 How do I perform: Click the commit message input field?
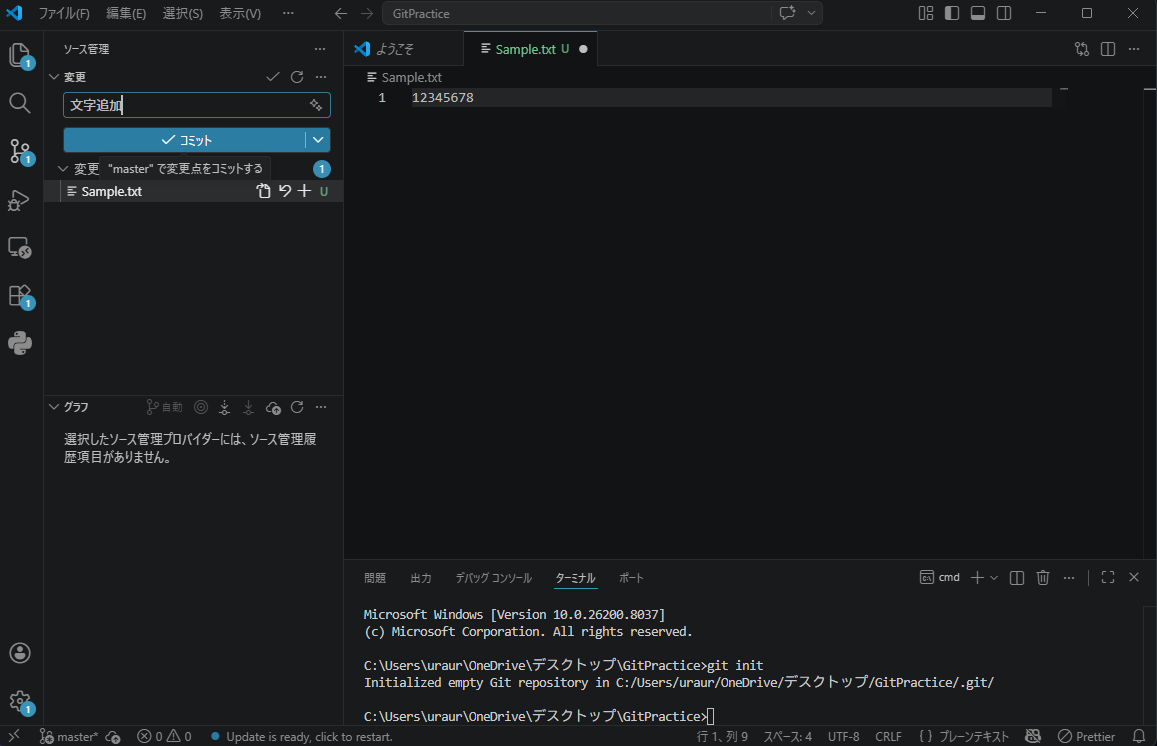pos(185,105)
